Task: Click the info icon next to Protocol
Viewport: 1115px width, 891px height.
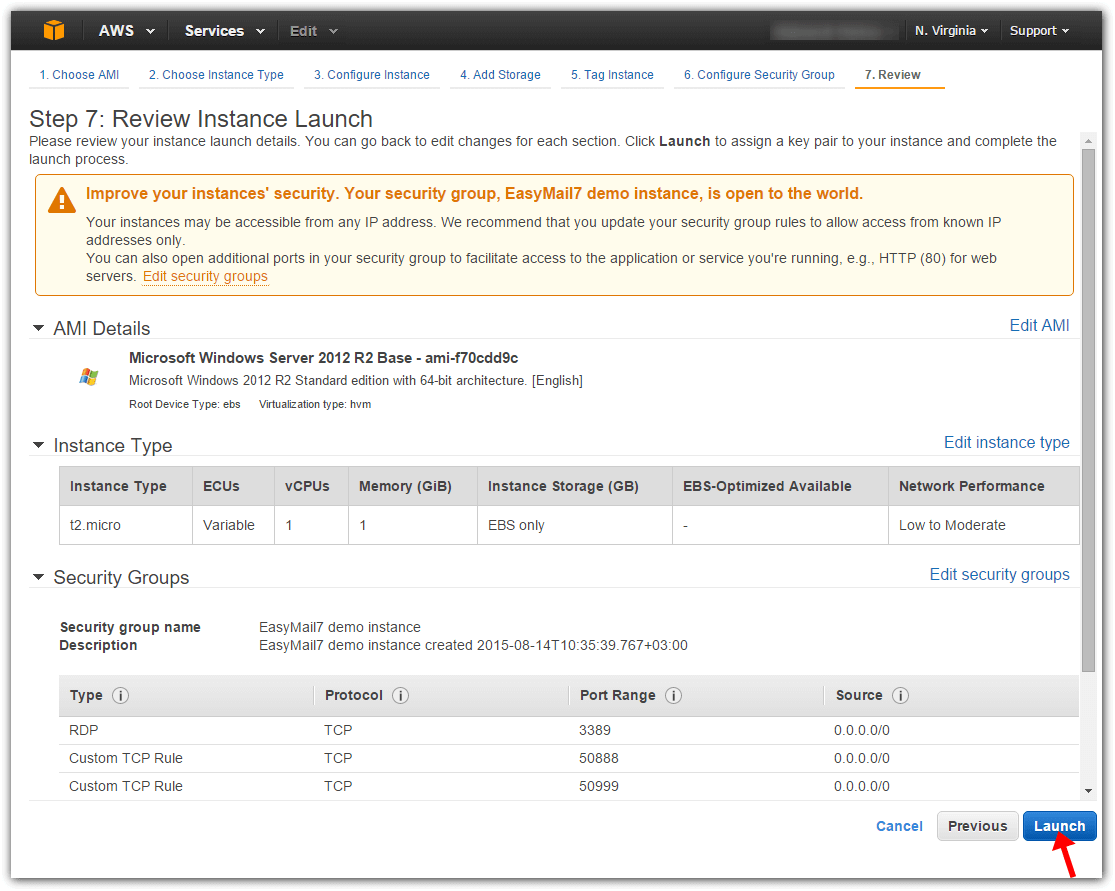Action: (x=400, y=695)
